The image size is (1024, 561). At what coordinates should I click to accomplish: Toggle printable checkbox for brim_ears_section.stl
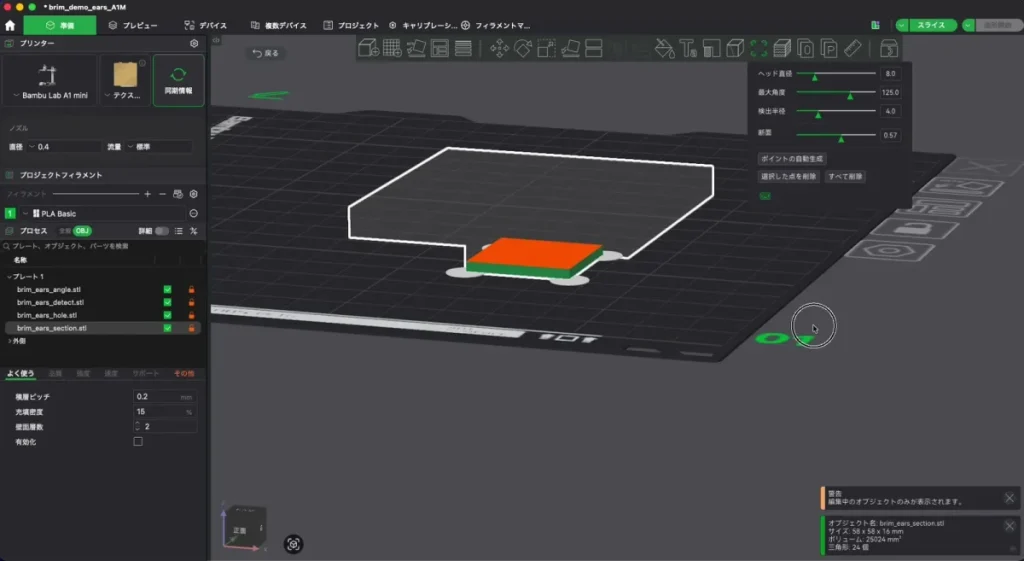168,328
